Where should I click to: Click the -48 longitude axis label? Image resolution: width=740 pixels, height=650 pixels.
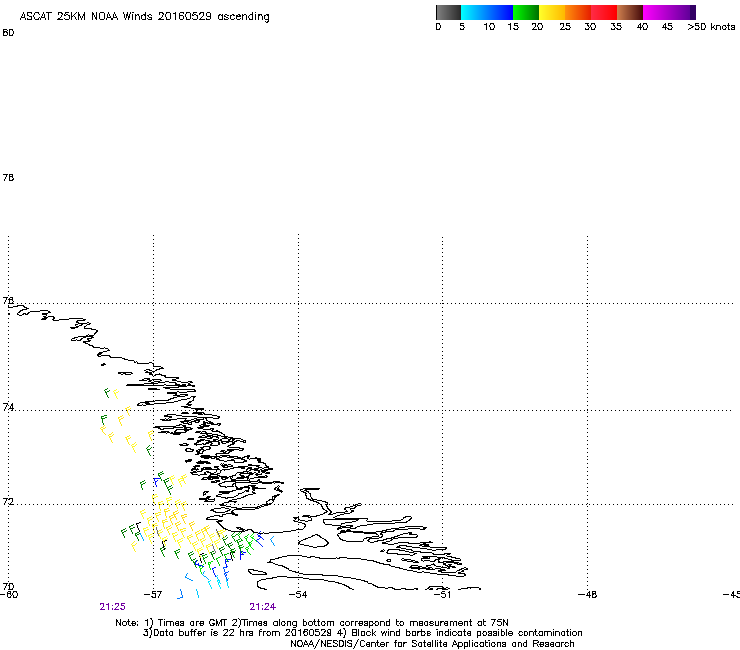588,594
